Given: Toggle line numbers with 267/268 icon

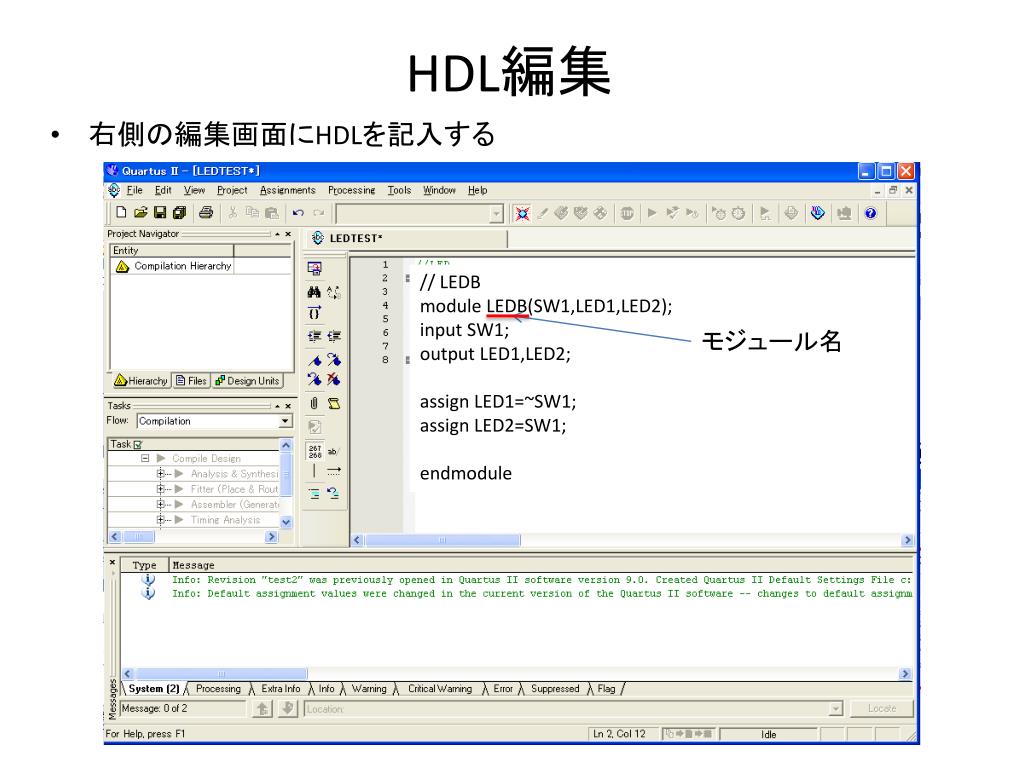Looking at the screenshot, I should pos(315,451).
